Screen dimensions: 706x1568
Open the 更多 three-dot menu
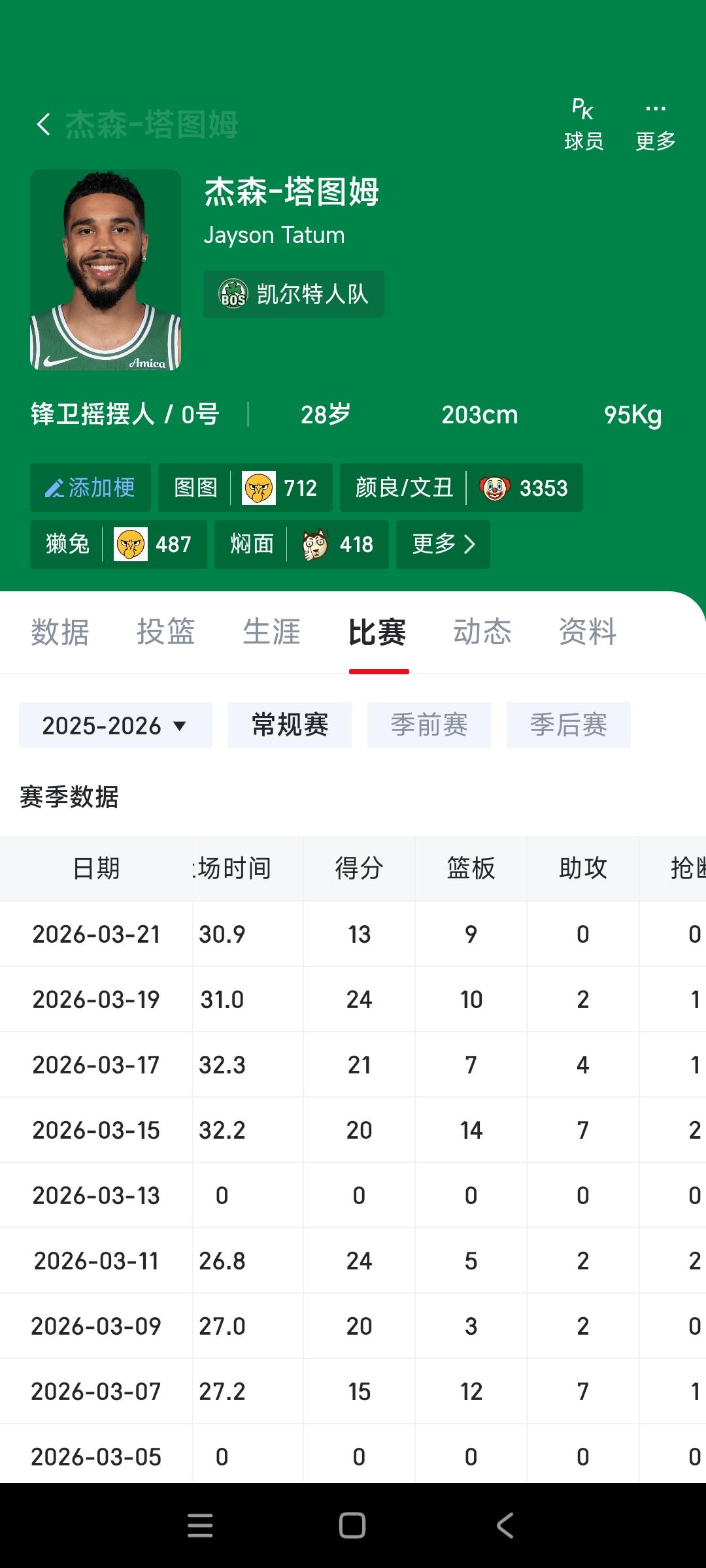click(x=656, y=124)
